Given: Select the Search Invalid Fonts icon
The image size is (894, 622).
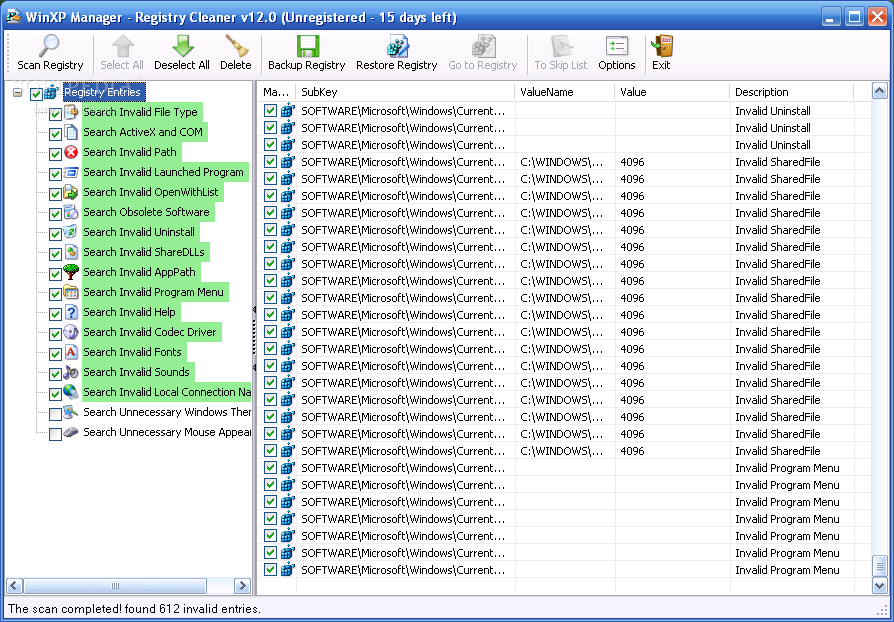Looking at the screenshot, I should 71,352.
